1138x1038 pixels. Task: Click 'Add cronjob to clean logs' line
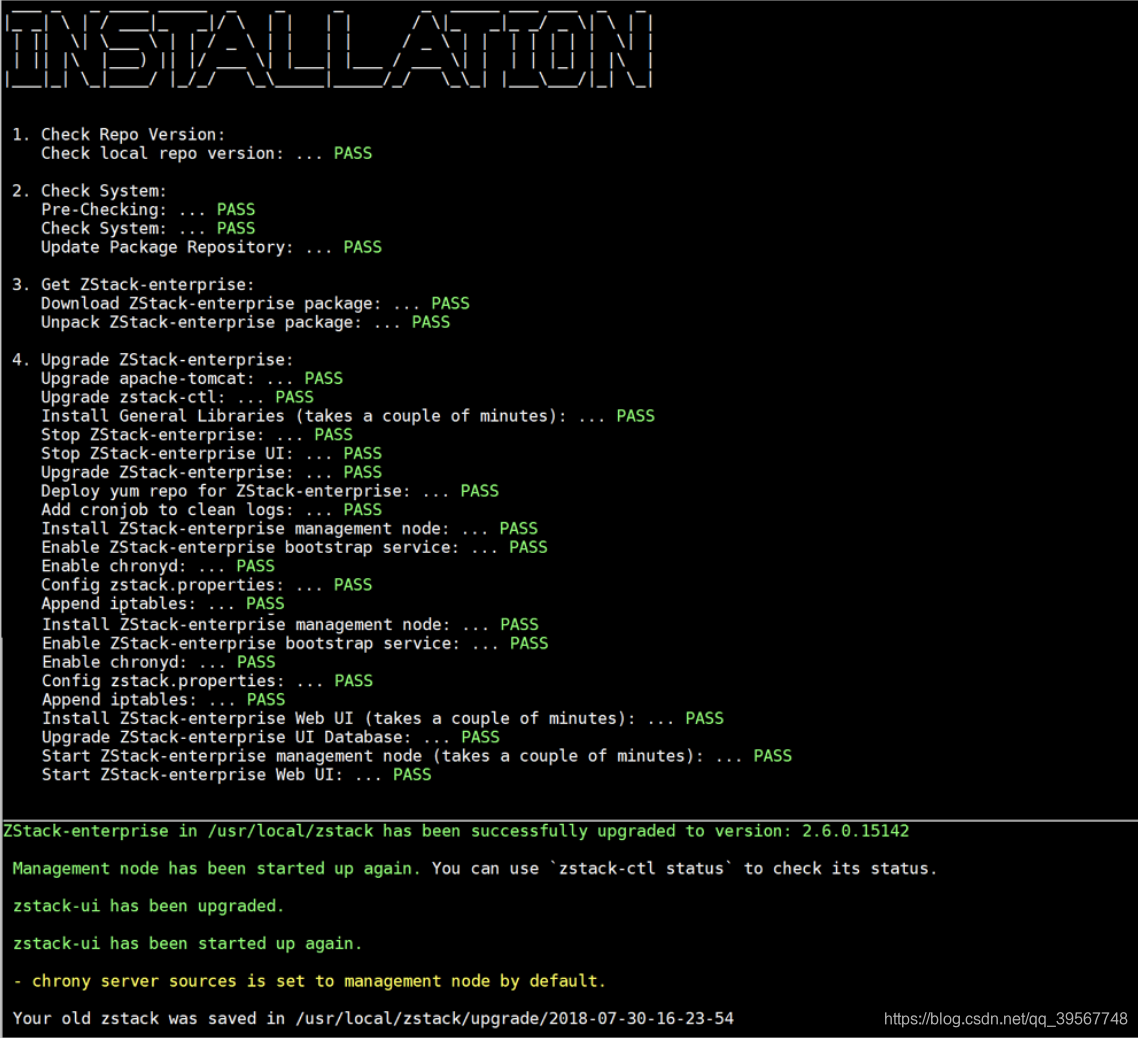[x=211, y=510]
